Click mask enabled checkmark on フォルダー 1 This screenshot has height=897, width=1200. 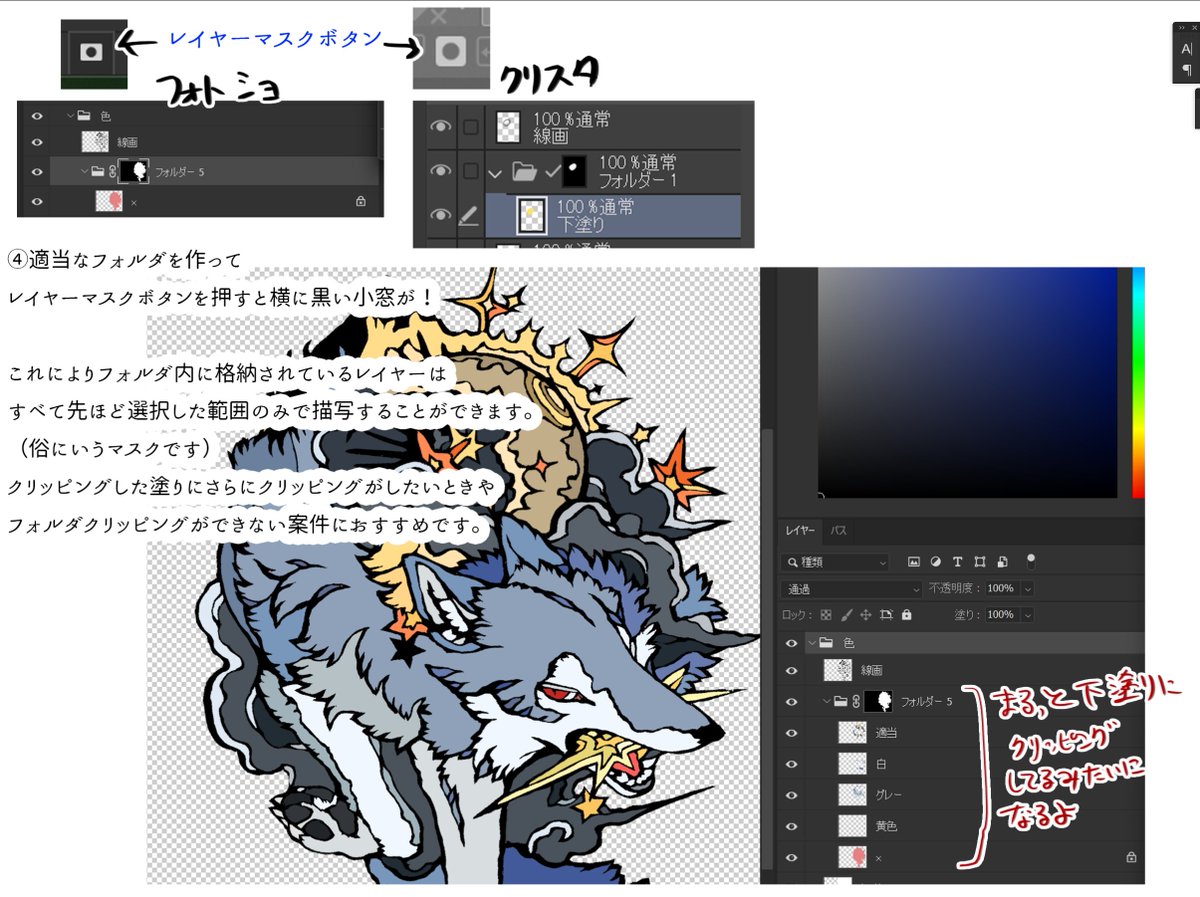(551, 172)
